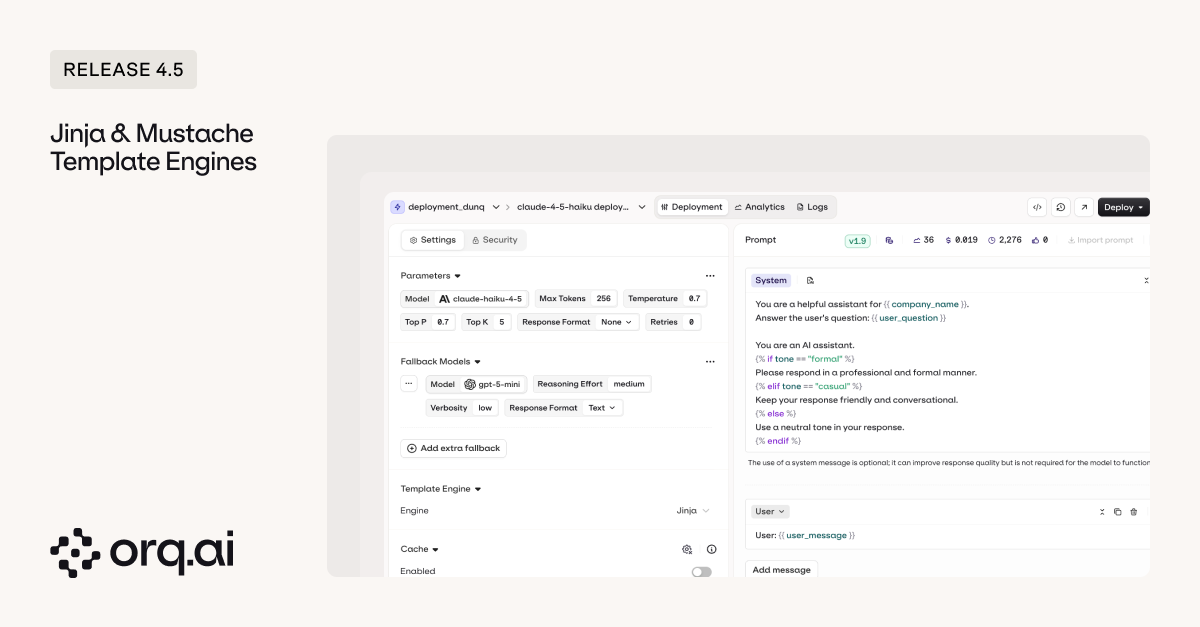Click the System role label
The height and width of the screenshot is (627, 1200).
coord(771,281)
